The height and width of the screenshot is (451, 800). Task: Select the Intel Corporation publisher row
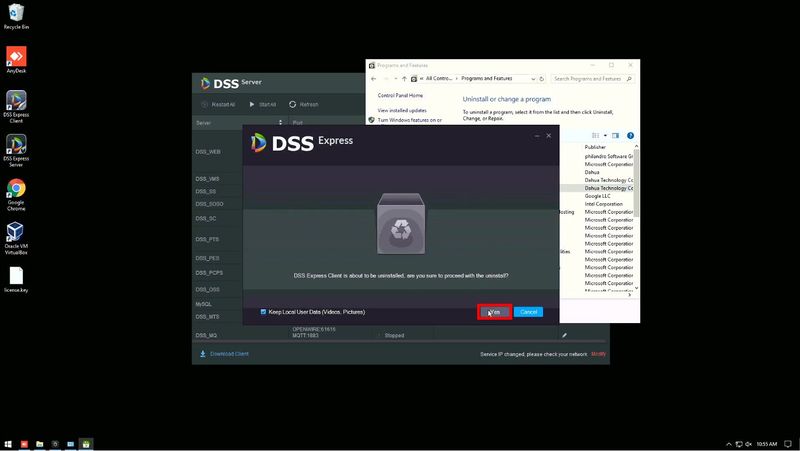(604, 204)
